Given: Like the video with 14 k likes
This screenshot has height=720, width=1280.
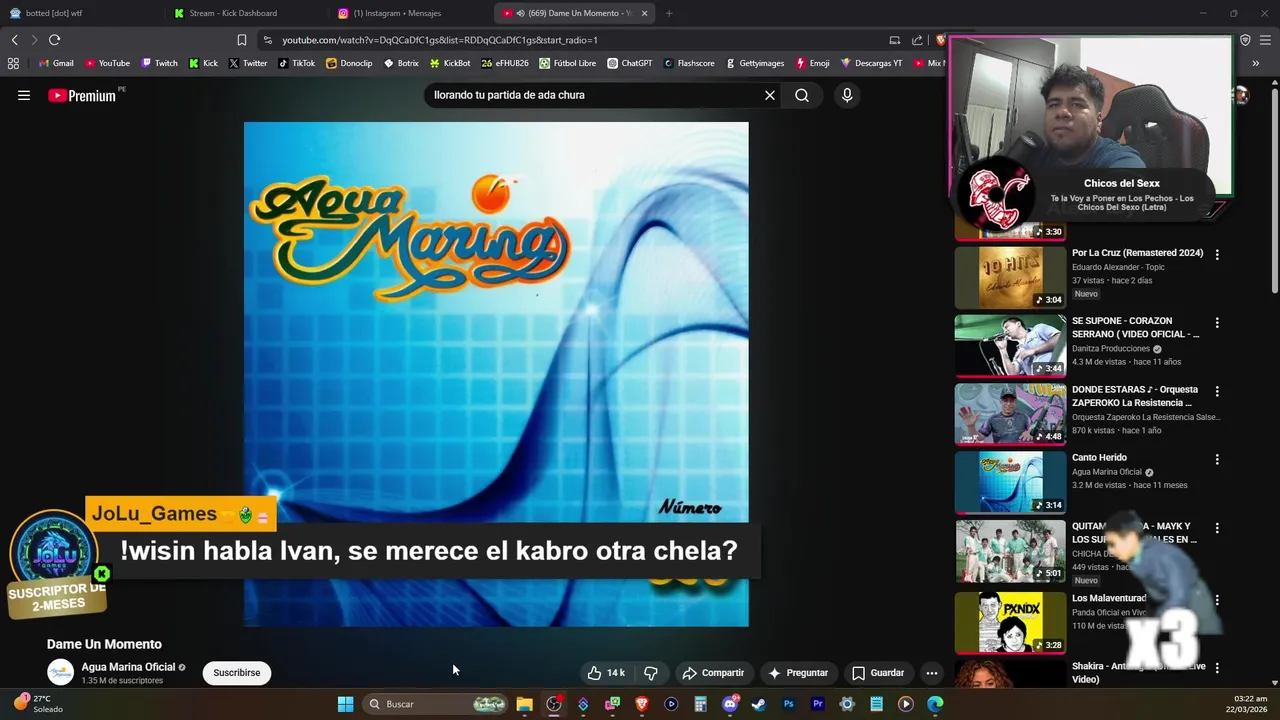Looking at the screenshot, I should coord(606,673).
